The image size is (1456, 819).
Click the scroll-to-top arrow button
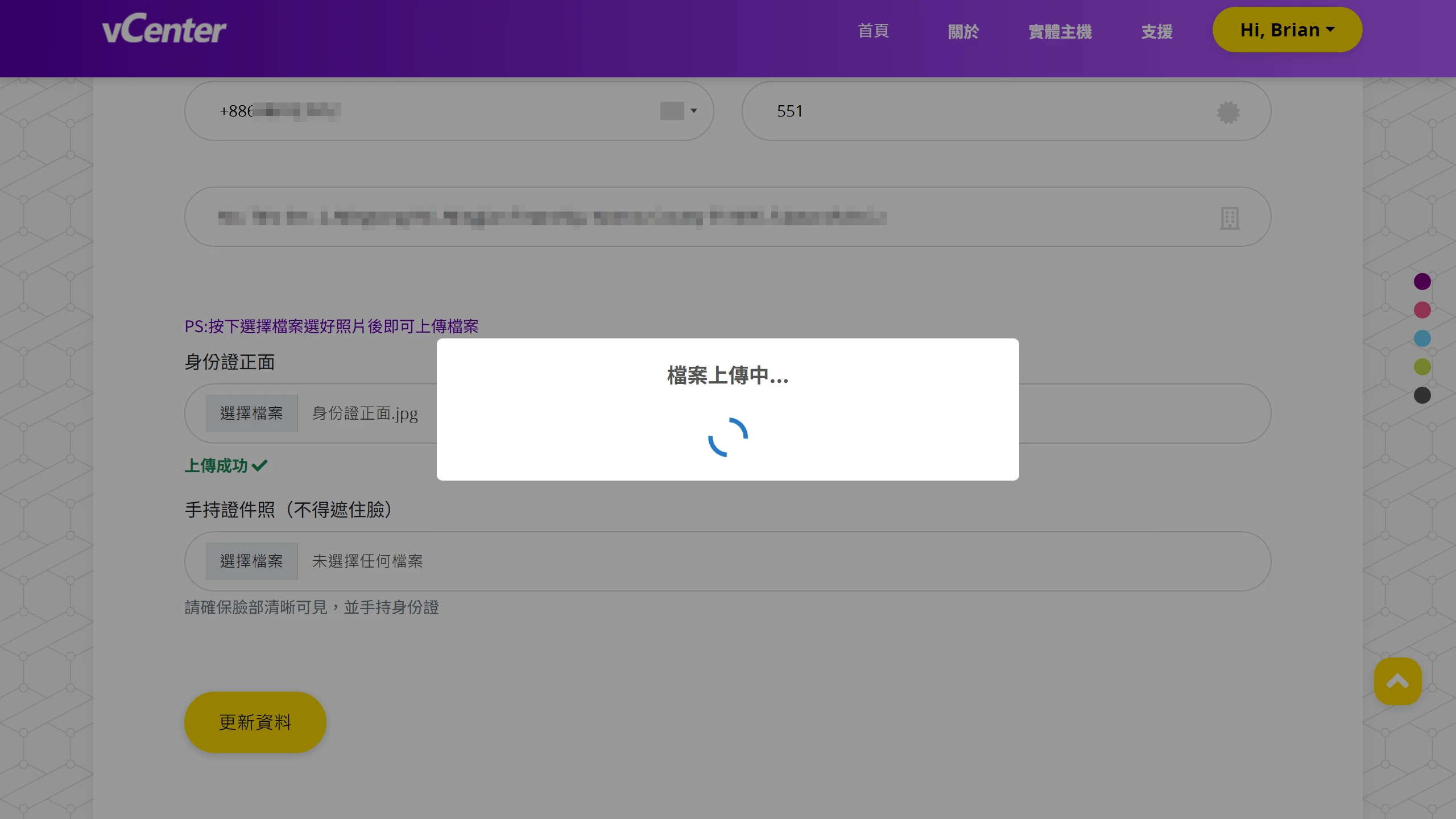click(x=1397, y=681)
